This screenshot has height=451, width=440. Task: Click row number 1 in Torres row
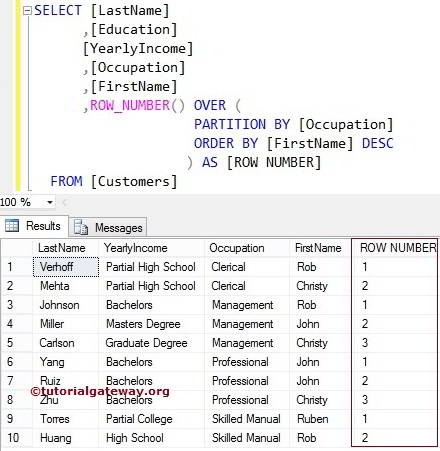pos(395,419)
